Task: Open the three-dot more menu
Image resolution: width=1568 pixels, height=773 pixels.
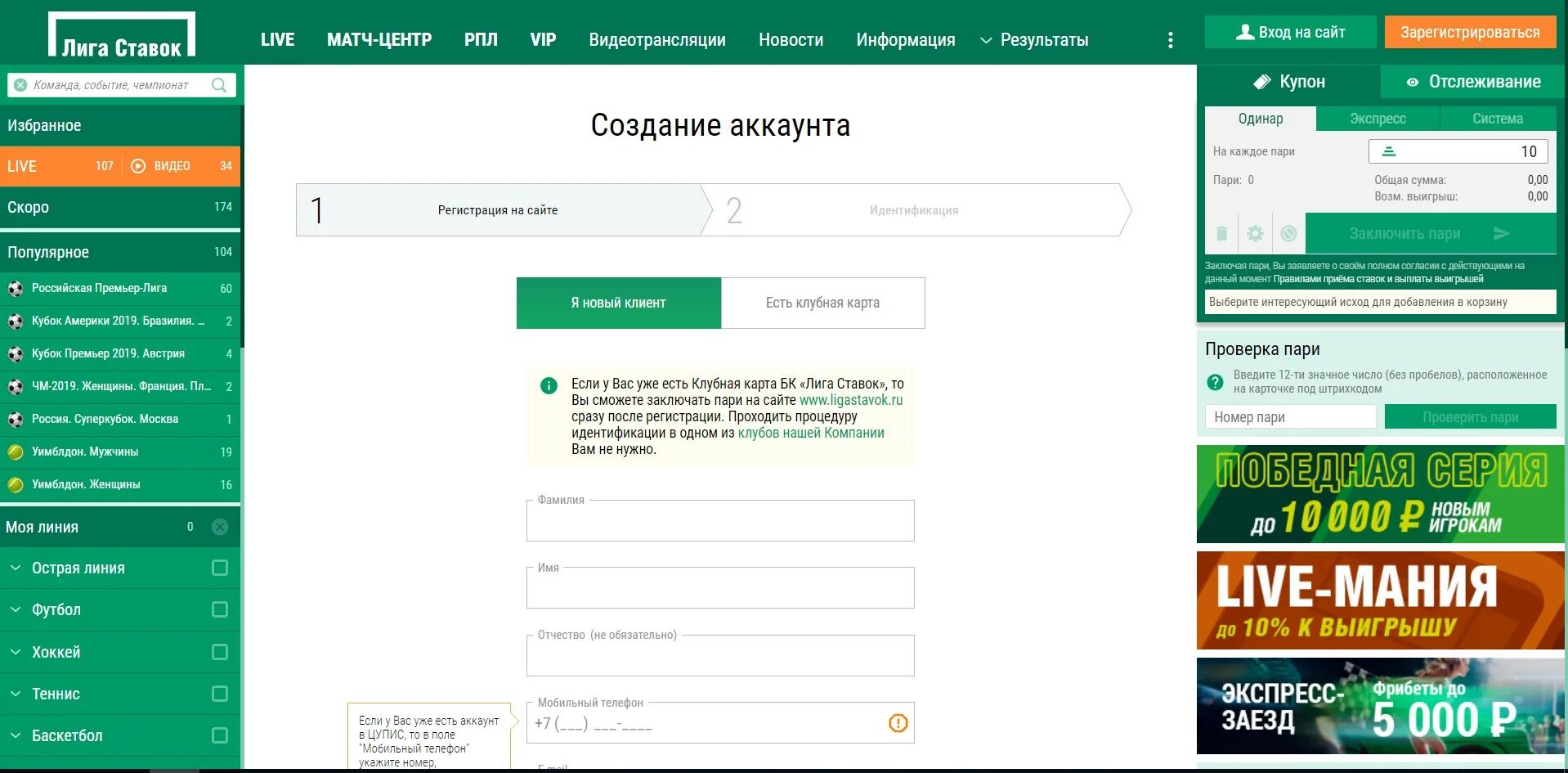Action: click(x=1171, y=40)
